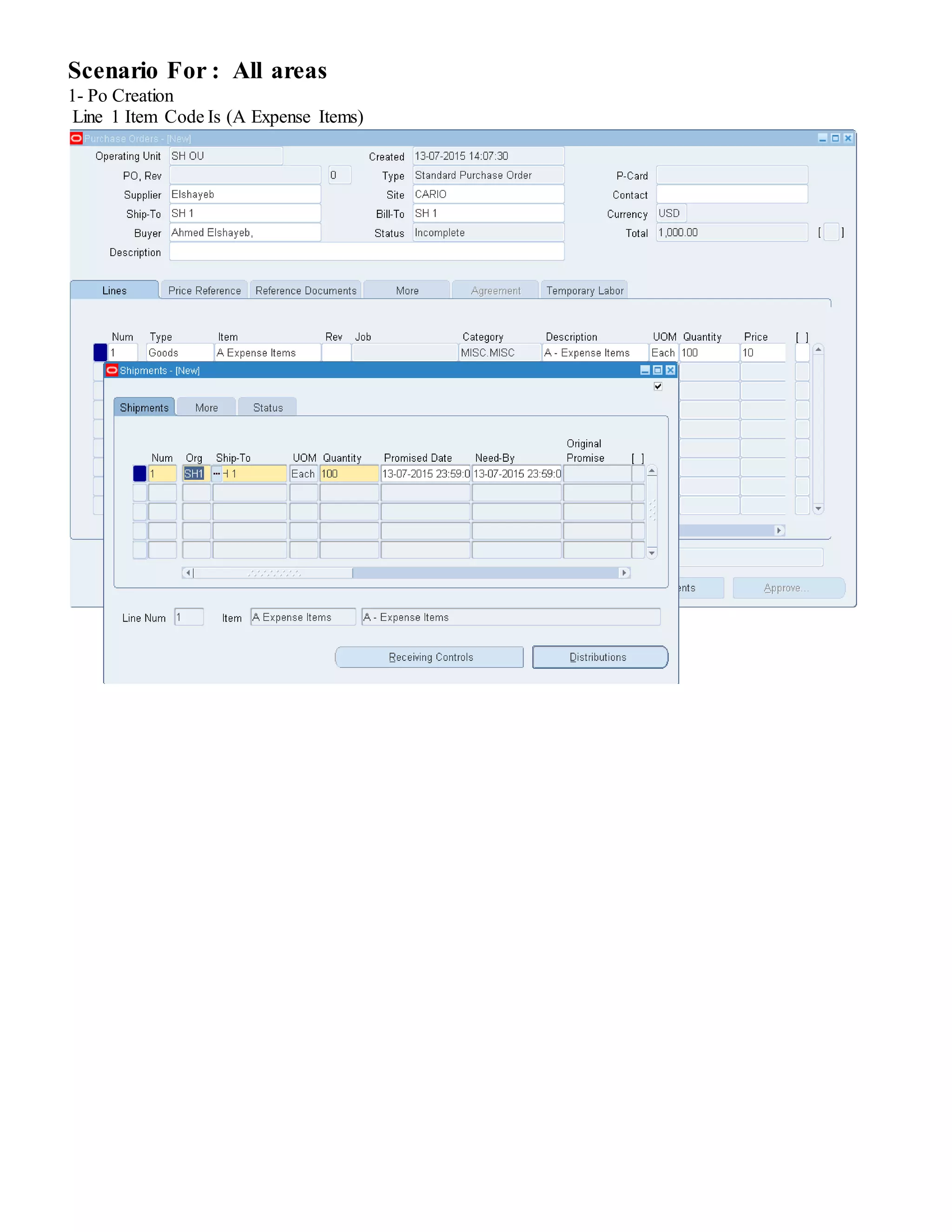Click Oracle icon in Shipments title bar

click(112, 370)
